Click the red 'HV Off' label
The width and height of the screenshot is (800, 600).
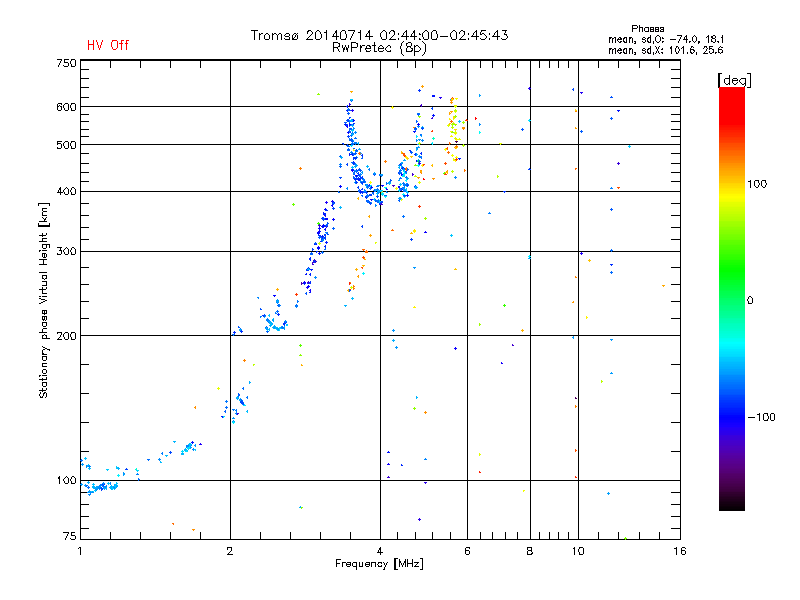click(108, 45)
